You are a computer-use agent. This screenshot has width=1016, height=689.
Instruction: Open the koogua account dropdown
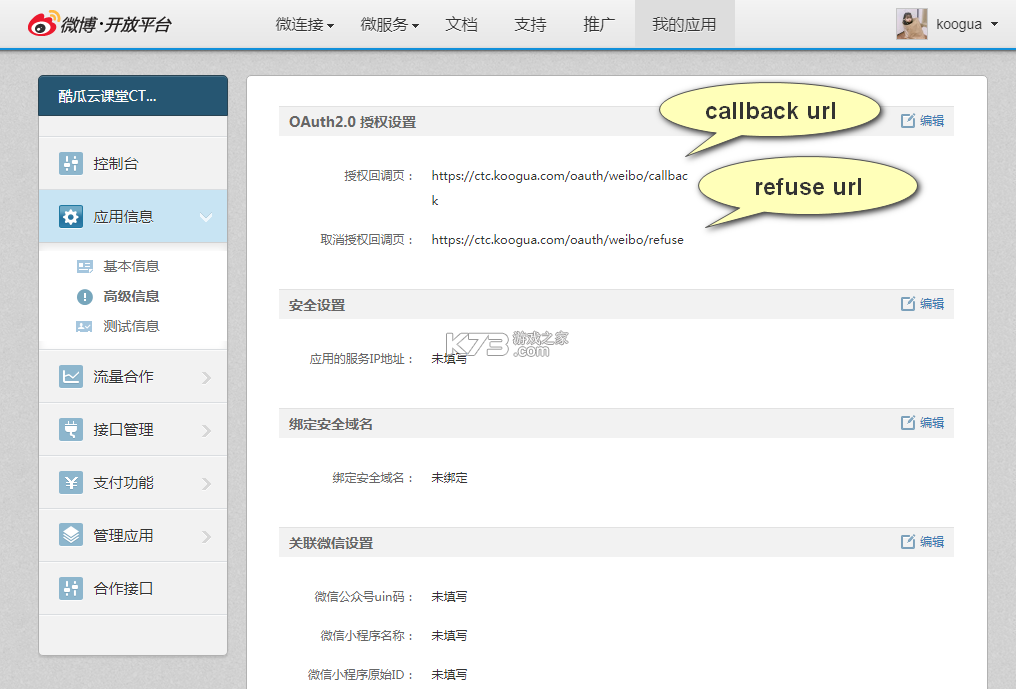(995, 25)
